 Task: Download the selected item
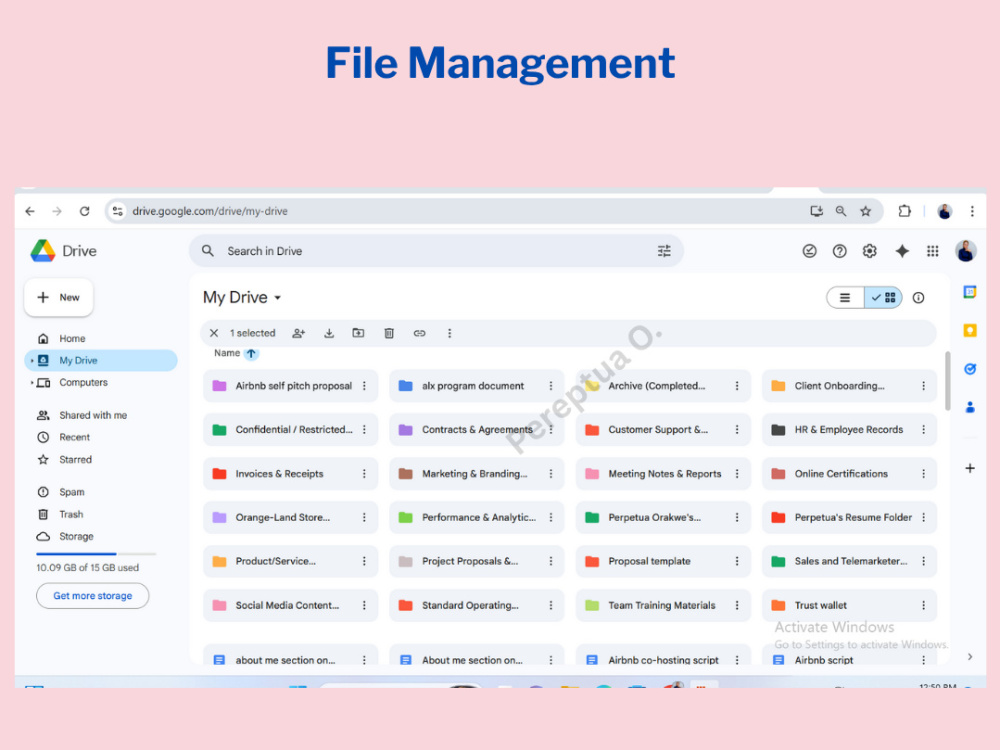tap(329, 333)
